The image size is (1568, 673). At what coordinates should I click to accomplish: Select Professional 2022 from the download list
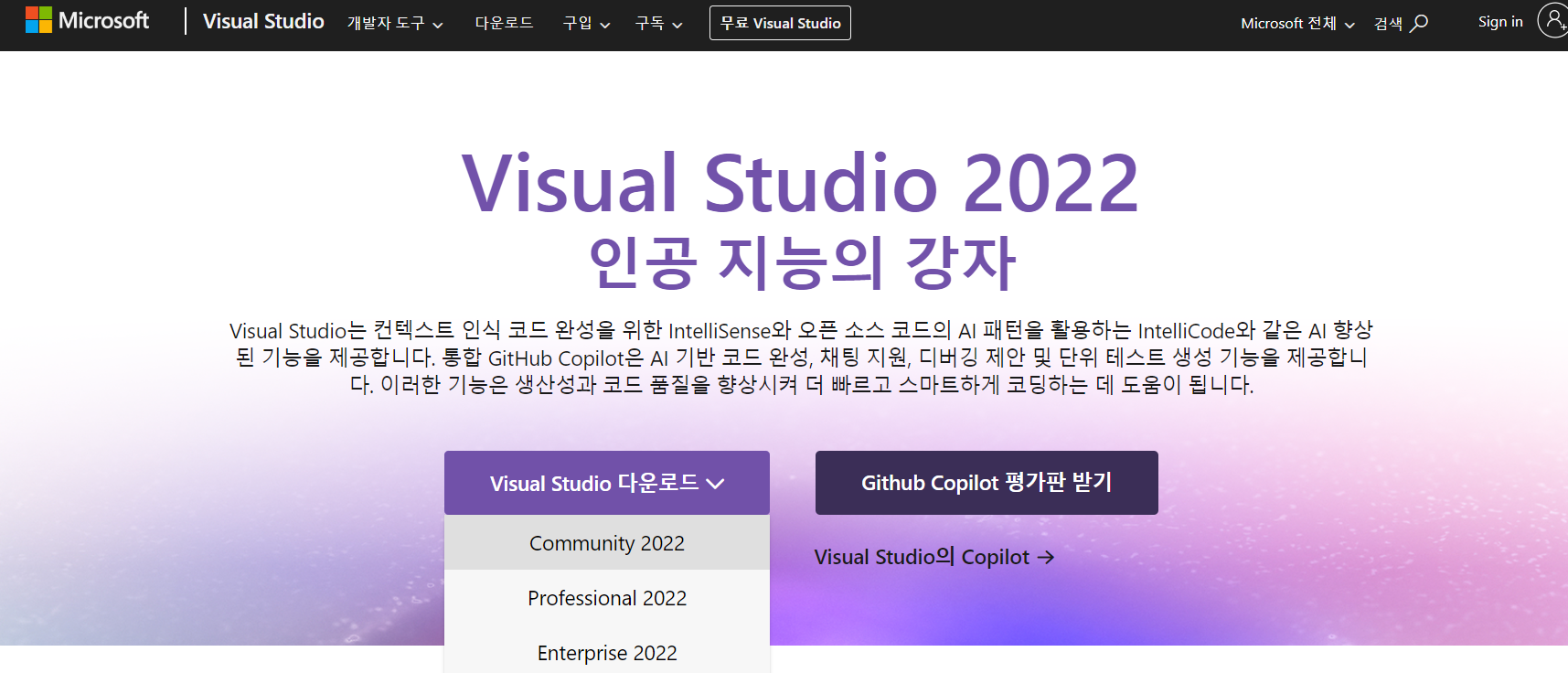(607, 598)
